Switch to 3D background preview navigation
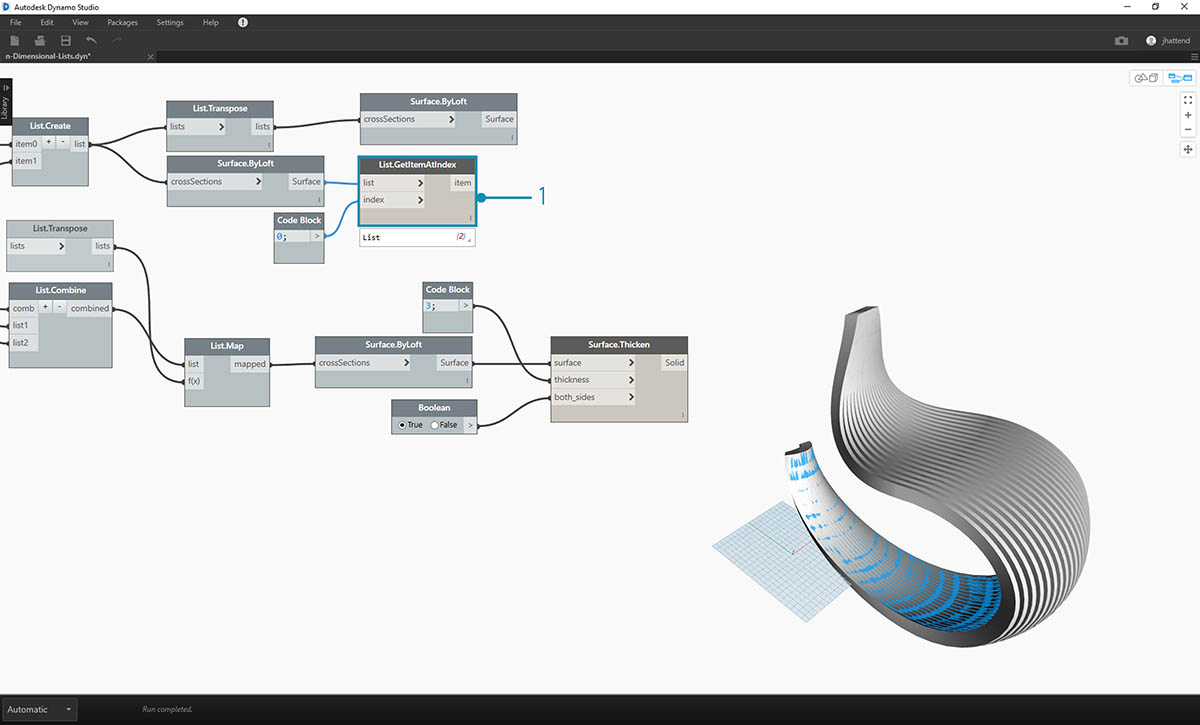 (x=1145, y=78)
